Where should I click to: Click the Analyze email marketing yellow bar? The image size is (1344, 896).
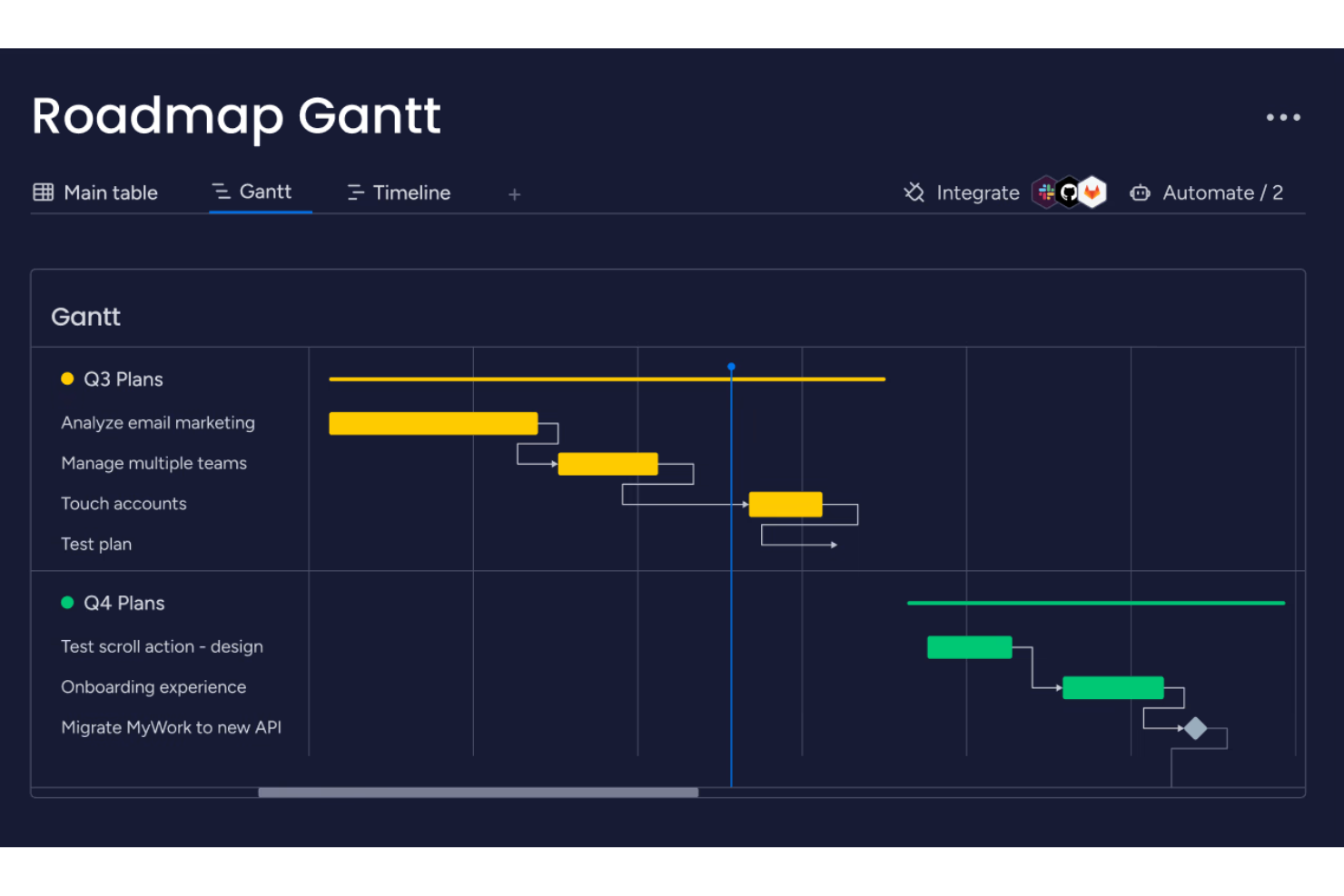[433, 424]
